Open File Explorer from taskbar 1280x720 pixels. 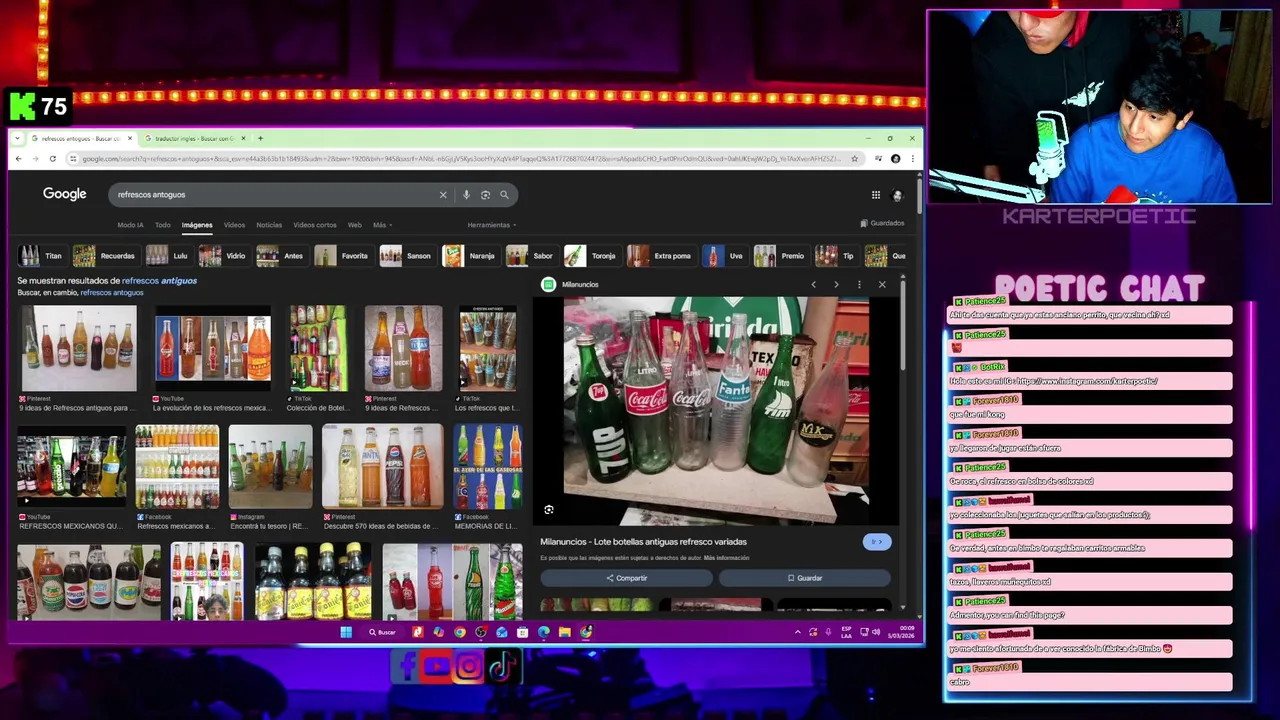pyautogui.click(x=564, y=632)
